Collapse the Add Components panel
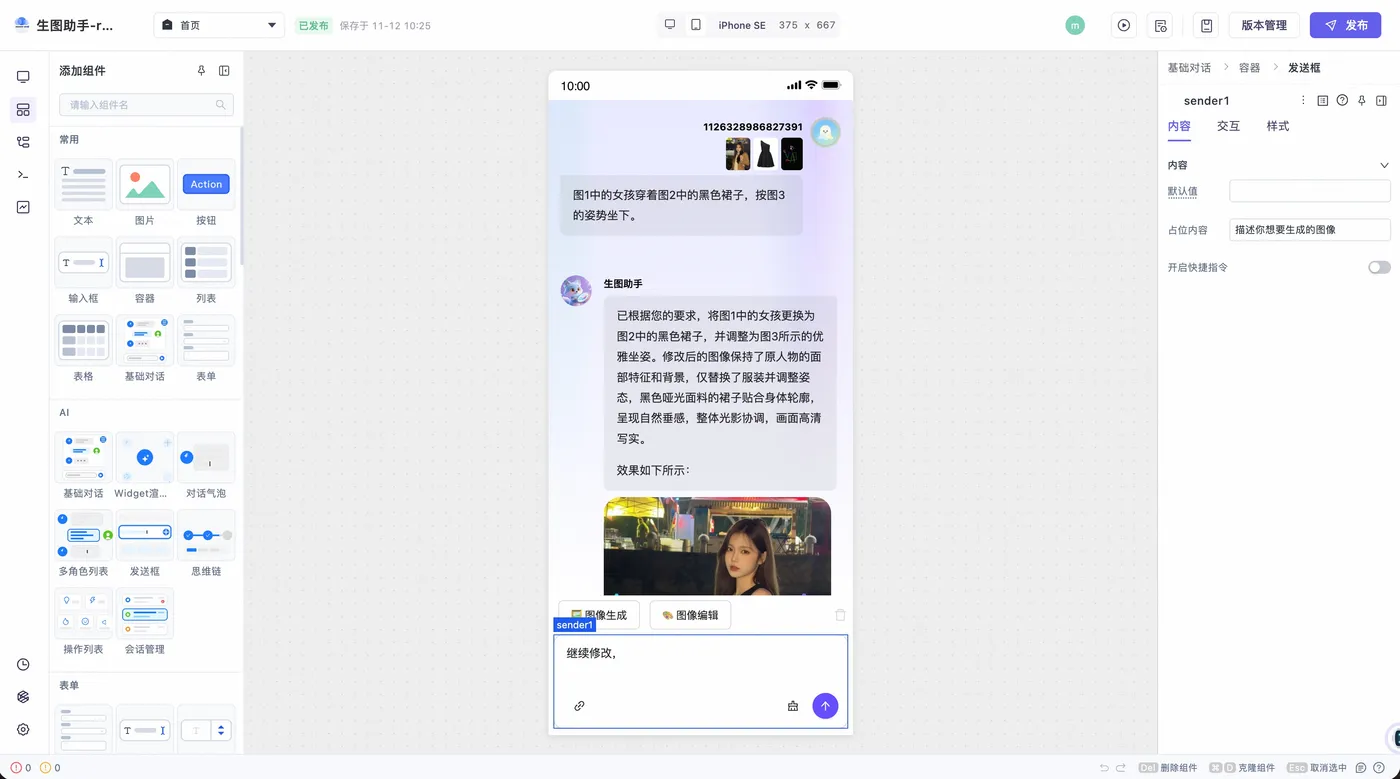Screen dimensions: 1400x779 224,71
